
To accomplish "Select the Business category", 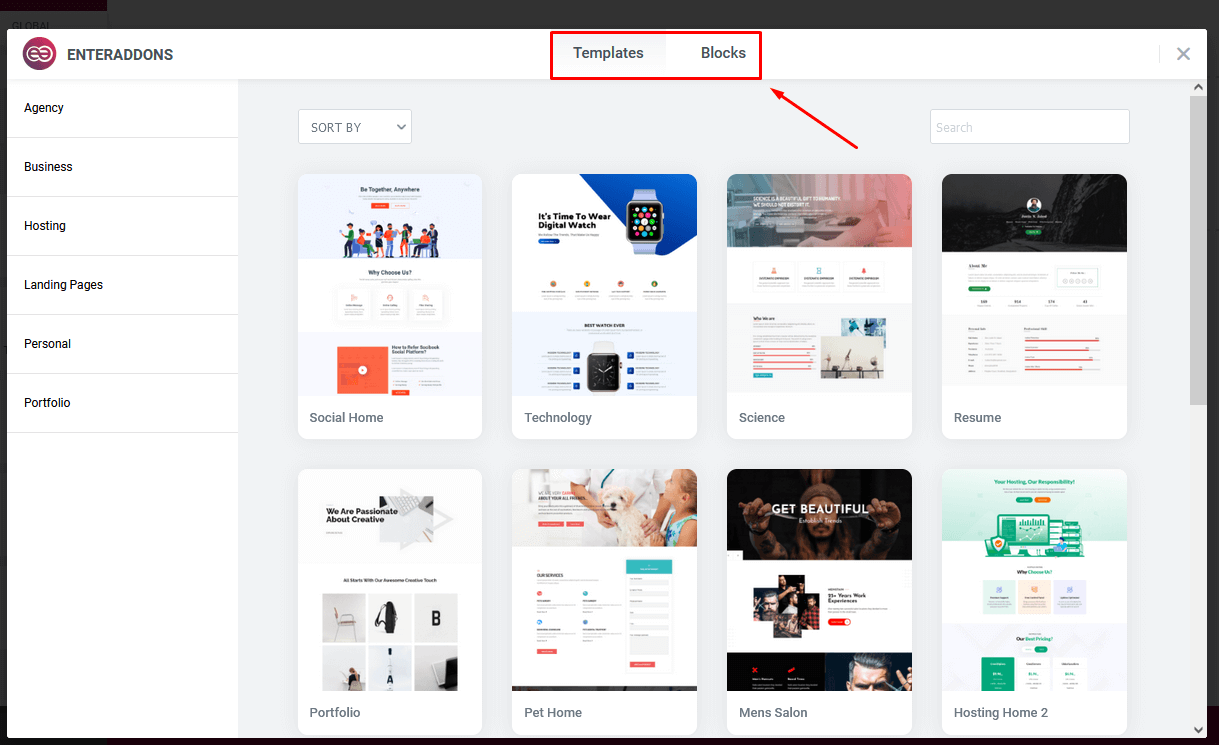I will pyautogui.click(x=48, y=167).
